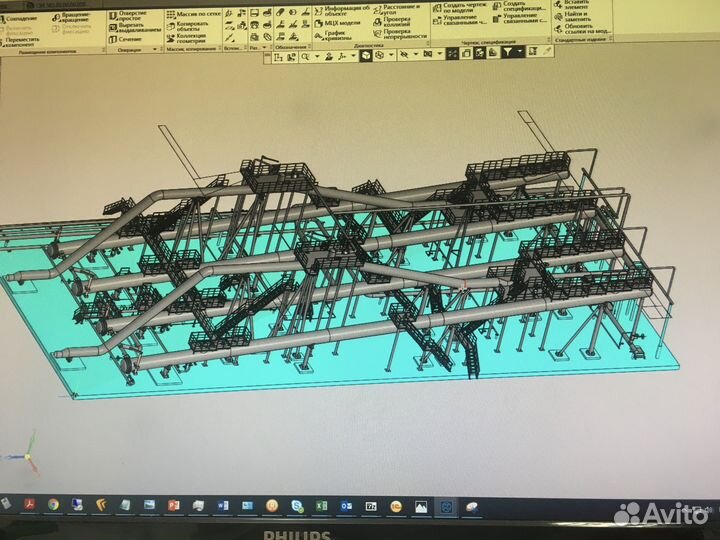The width and height of the screenshot is (720, 540).
Task: Open Word from taskbar
Action: click(223, 506)
